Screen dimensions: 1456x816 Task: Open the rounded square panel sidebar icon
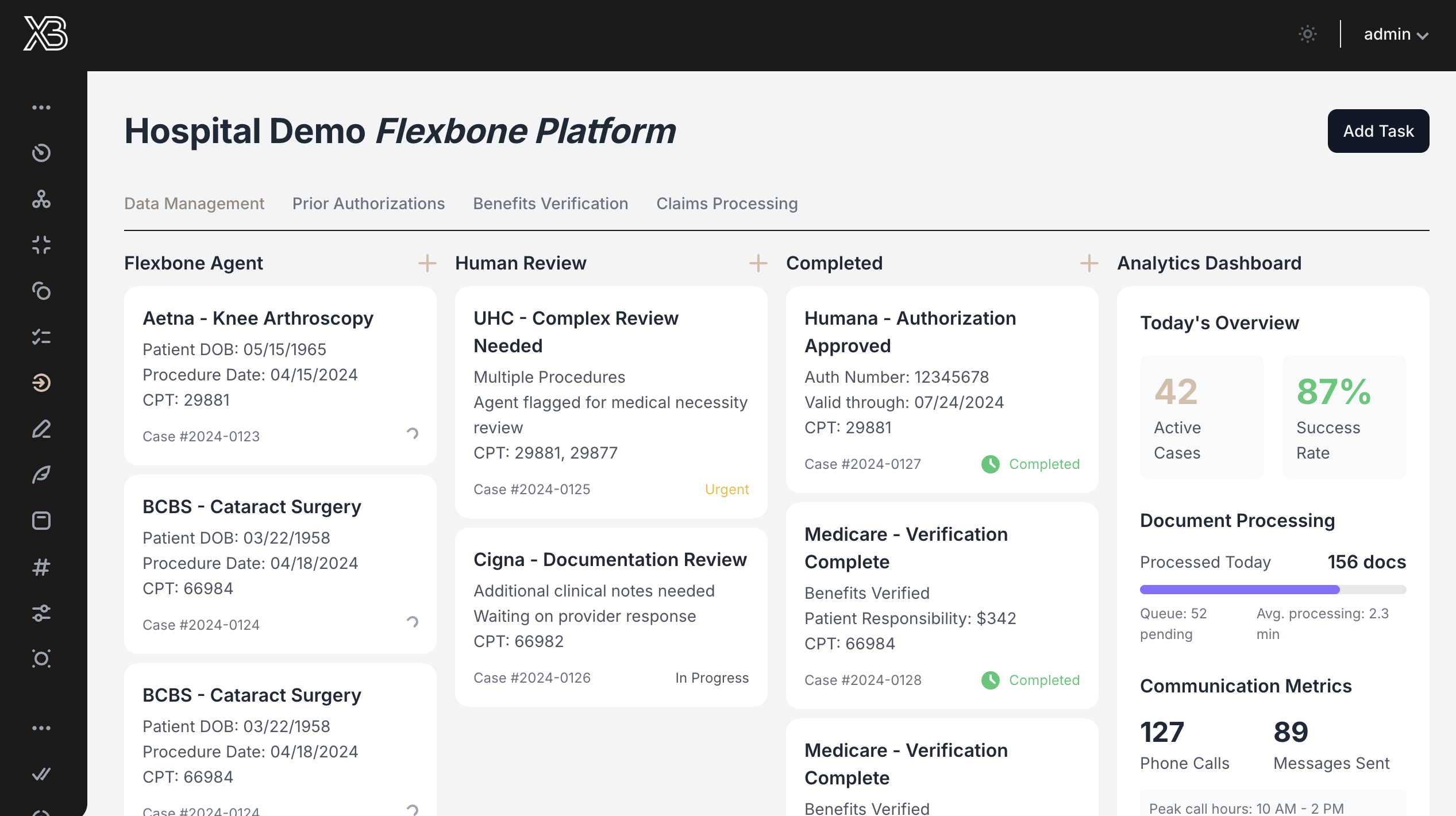[x=41, y=521]
